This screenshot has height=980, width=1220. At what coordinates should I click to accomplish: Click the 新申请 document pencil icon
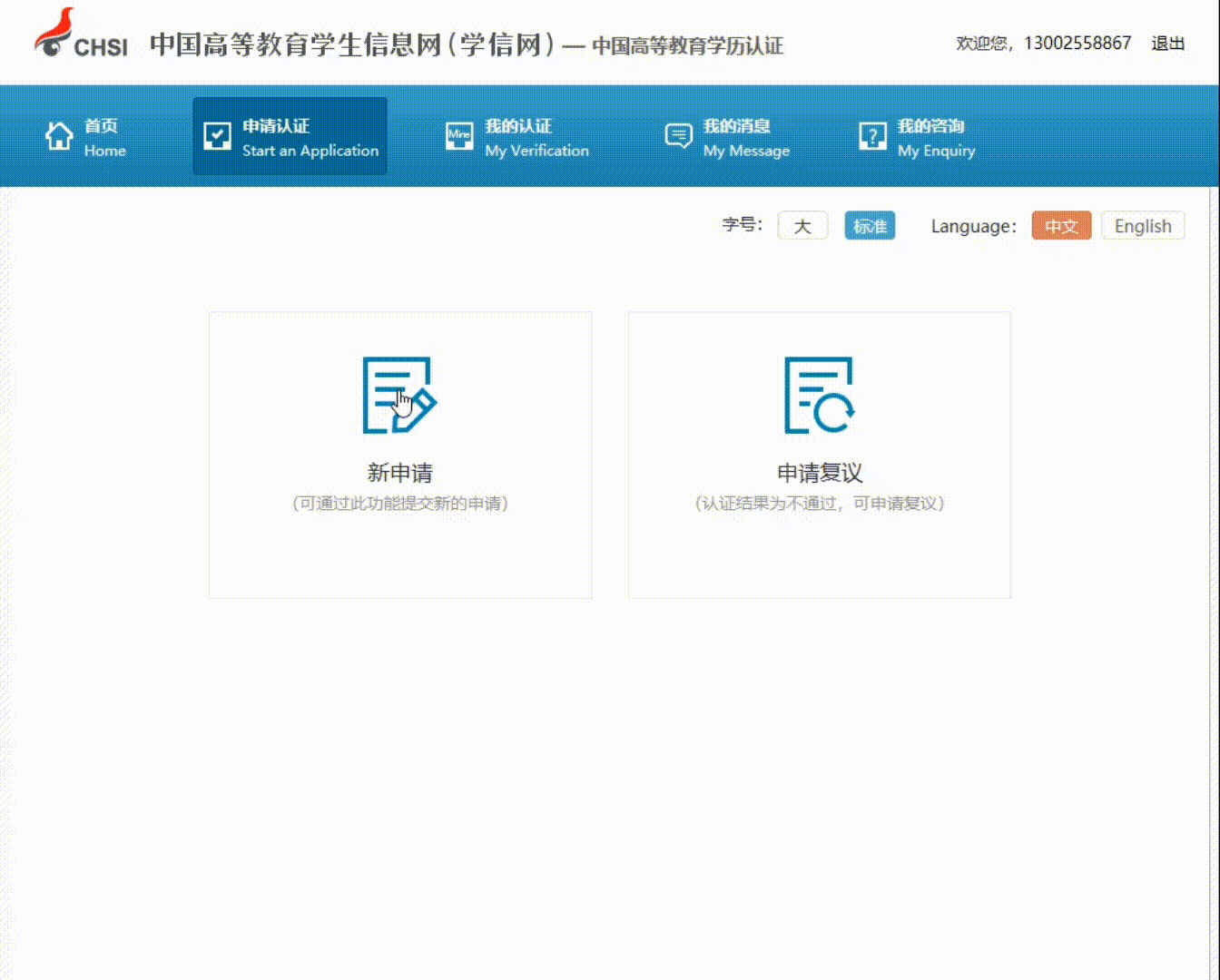click(399, 395)
